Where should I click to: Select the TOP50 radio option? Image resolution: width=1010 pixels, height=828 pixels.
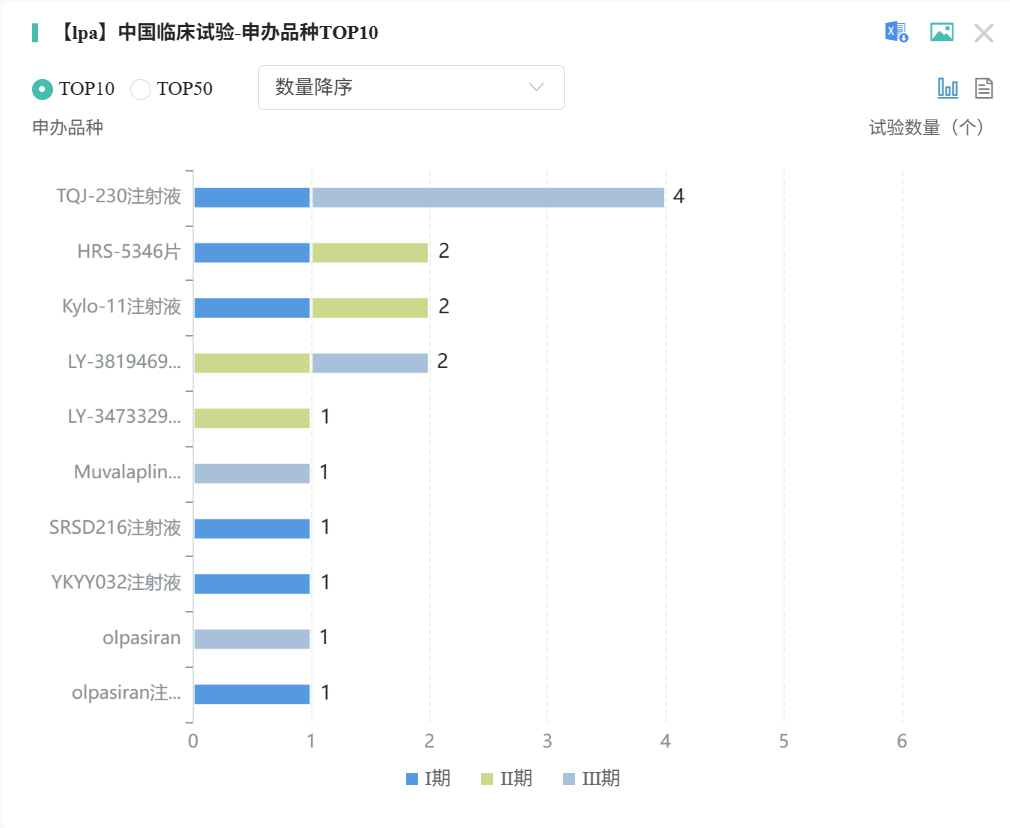point(141,89)
